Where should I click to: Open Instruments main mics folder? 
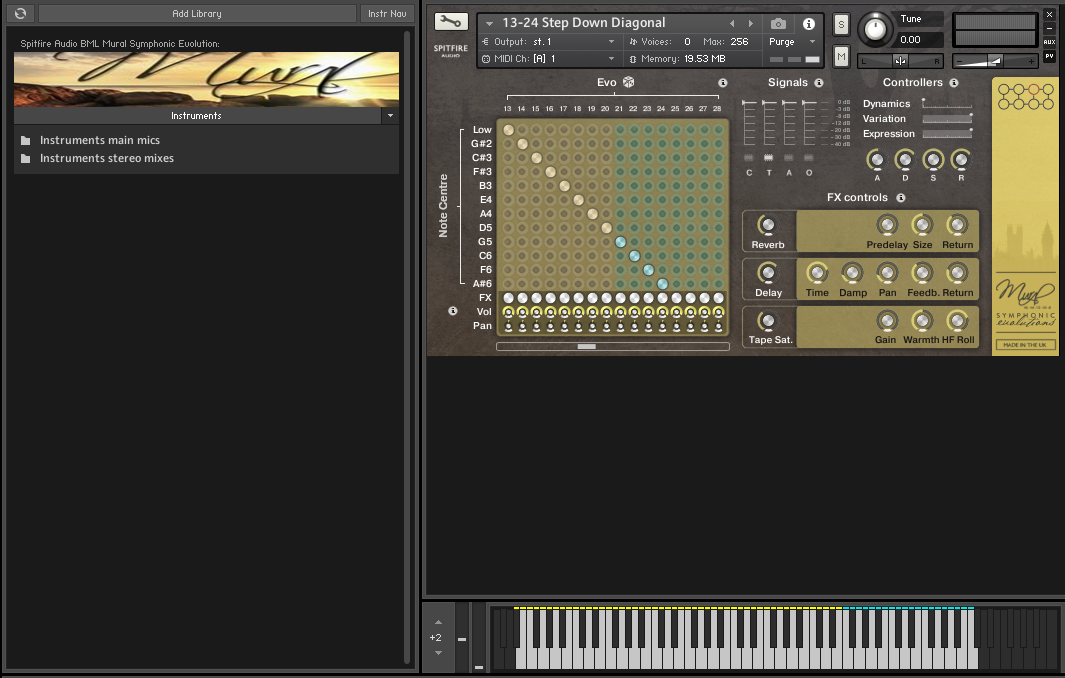[100, 141]
